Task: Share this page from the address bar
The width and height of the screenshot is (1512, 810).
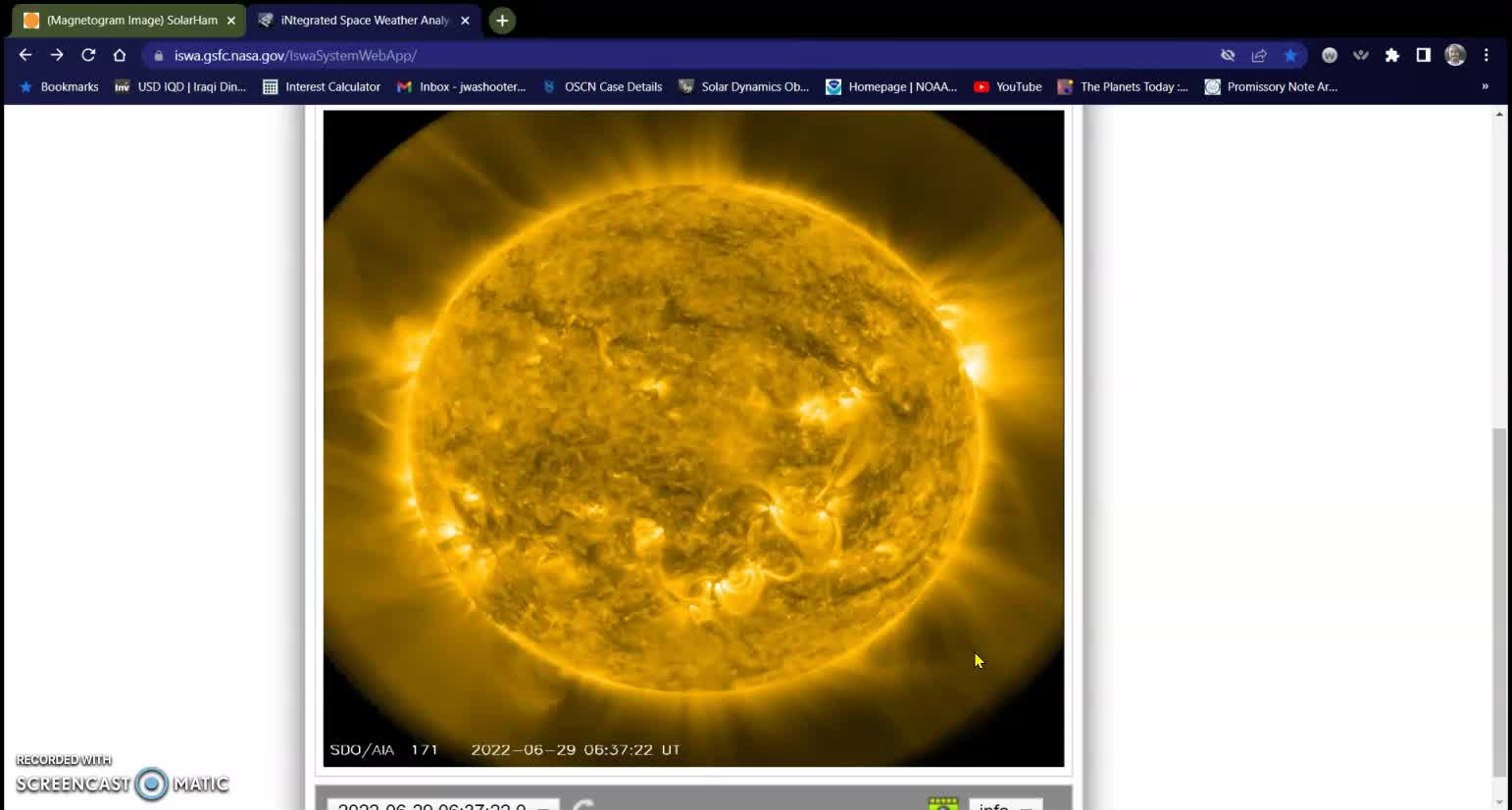Action: 1259,55
